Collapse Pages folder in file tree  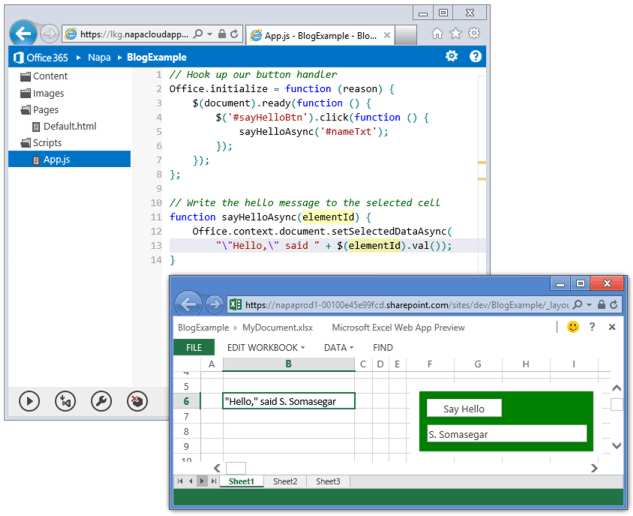(40, 110)
